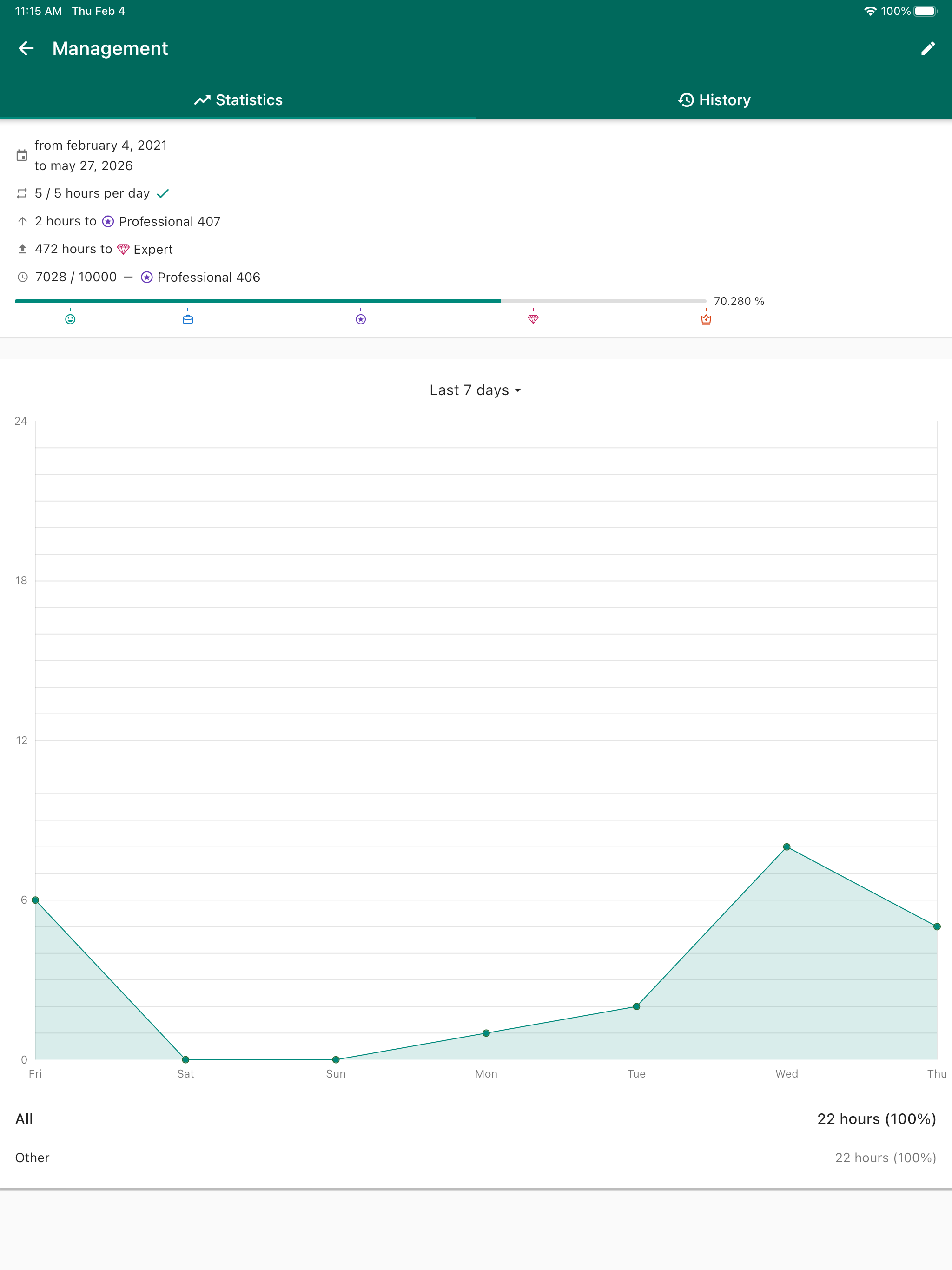The height and width of the screenshot is (1270, 952).
Task: Click the up arrow icon beside 2 hours
Action: pos(22,221)
